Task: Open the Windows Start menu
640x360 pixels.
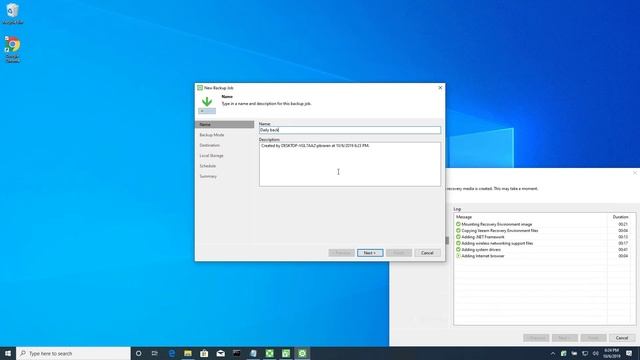Action: [8, 353]
